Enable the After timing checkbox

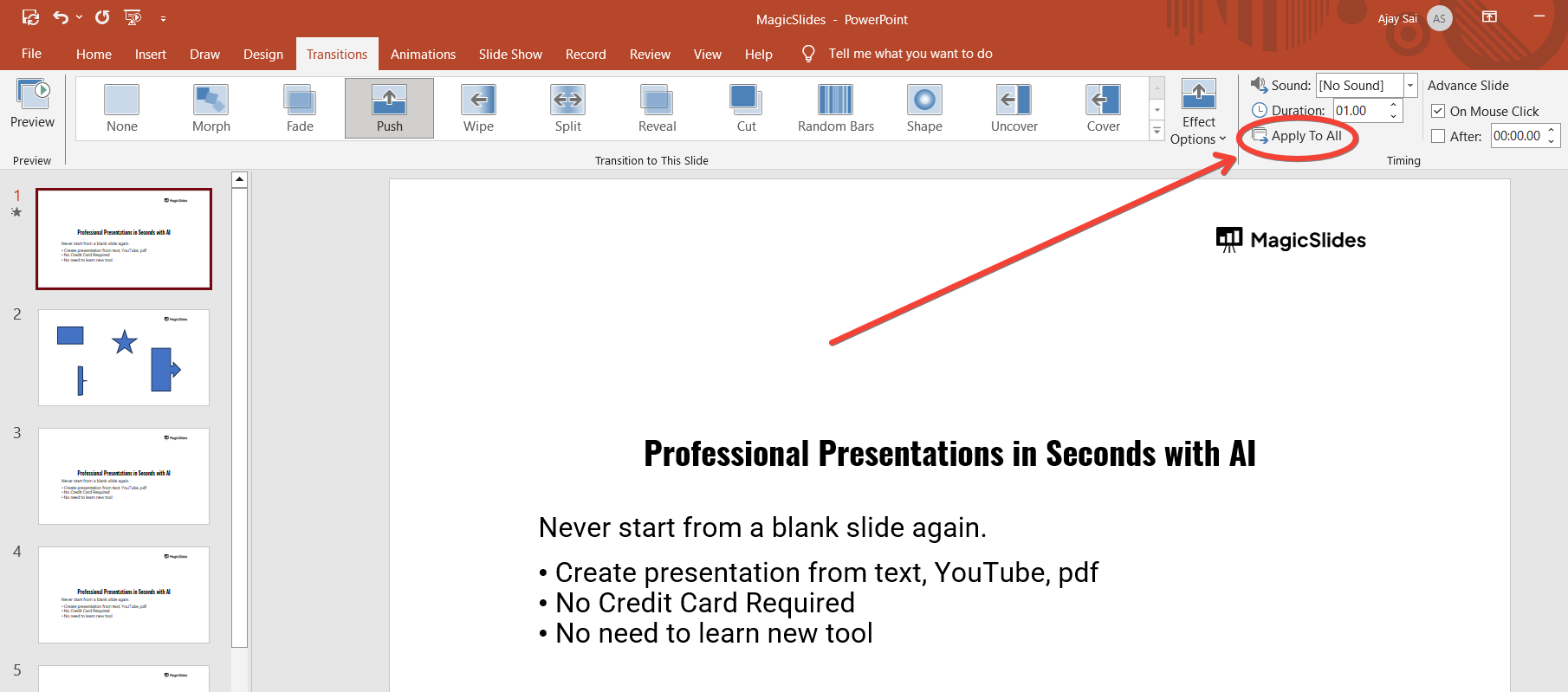coord(1438,136)
